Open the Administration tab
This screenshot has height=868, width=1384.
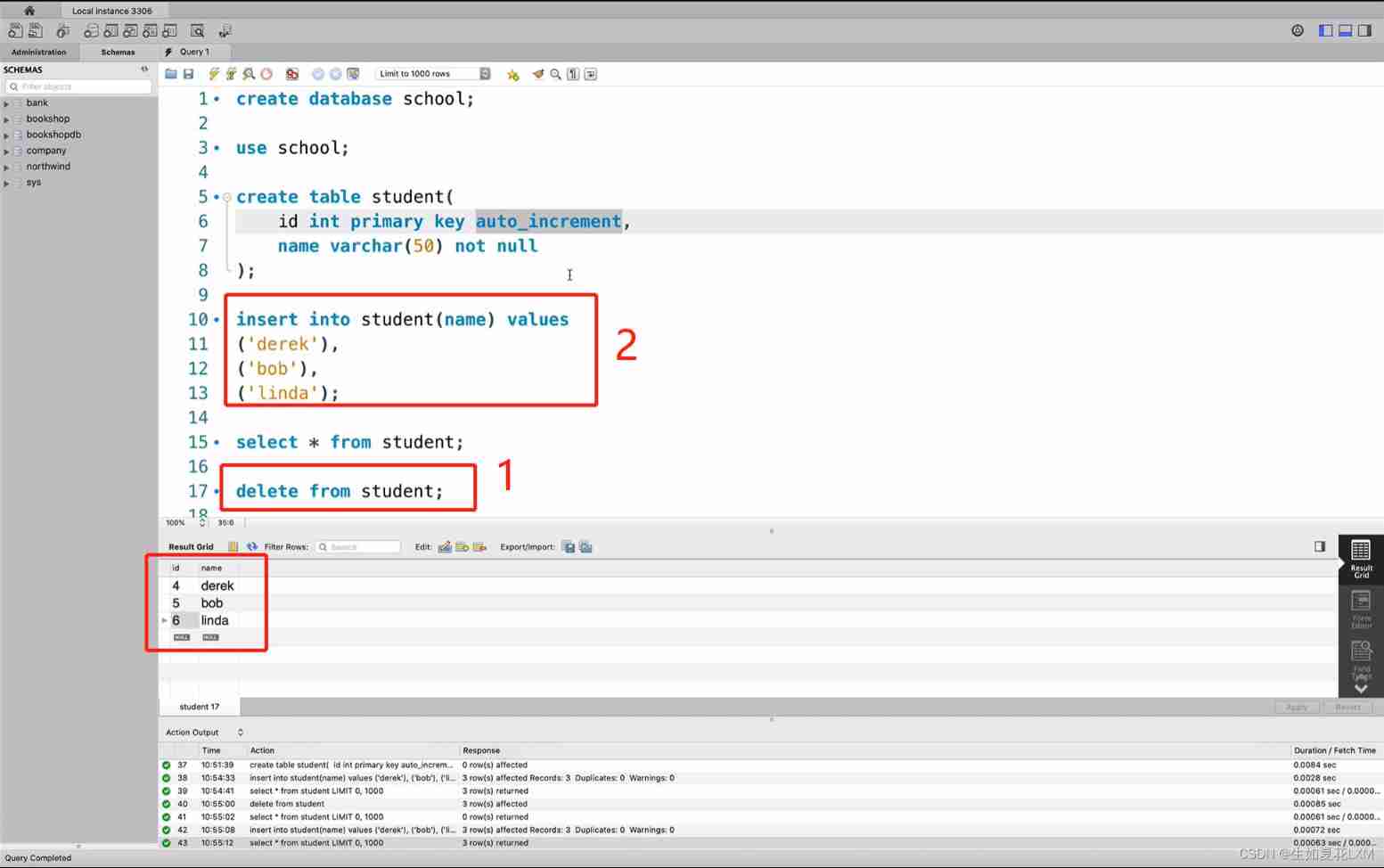point(39,52)
